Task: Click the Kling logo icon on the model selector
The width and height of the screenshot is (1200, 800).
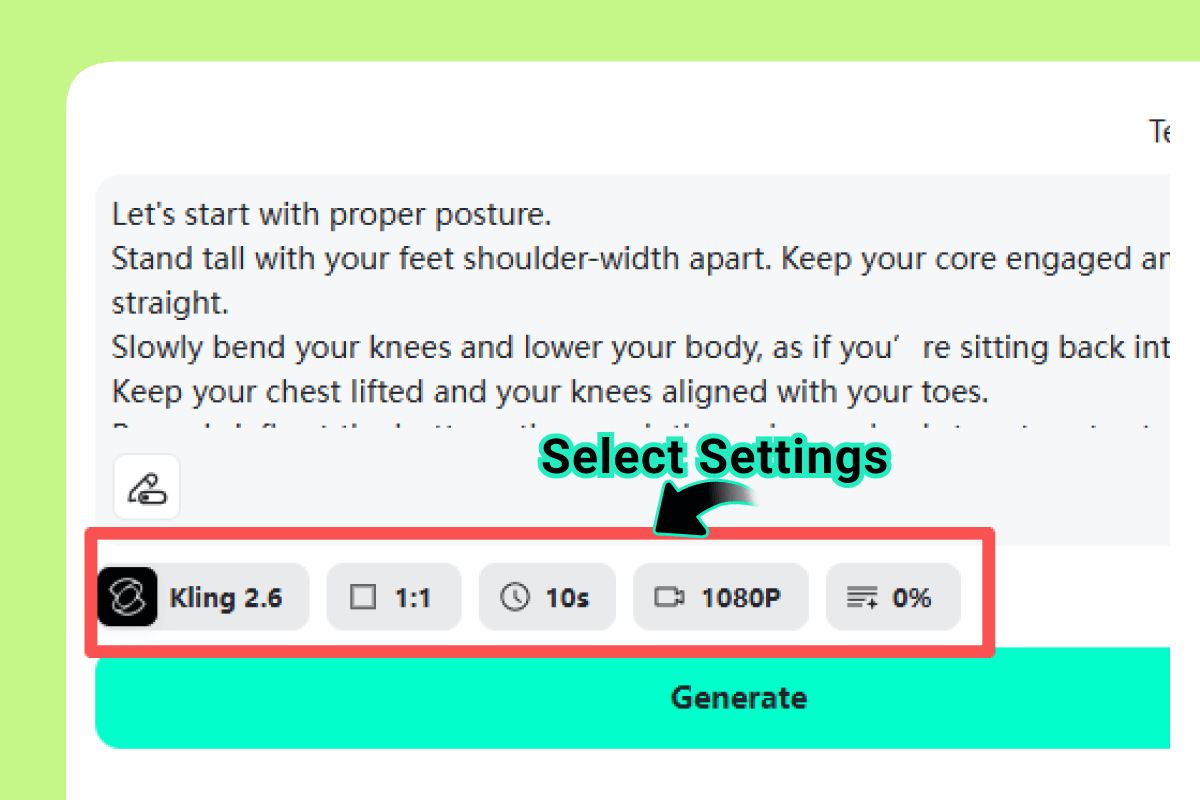Action: pos(127,597)
